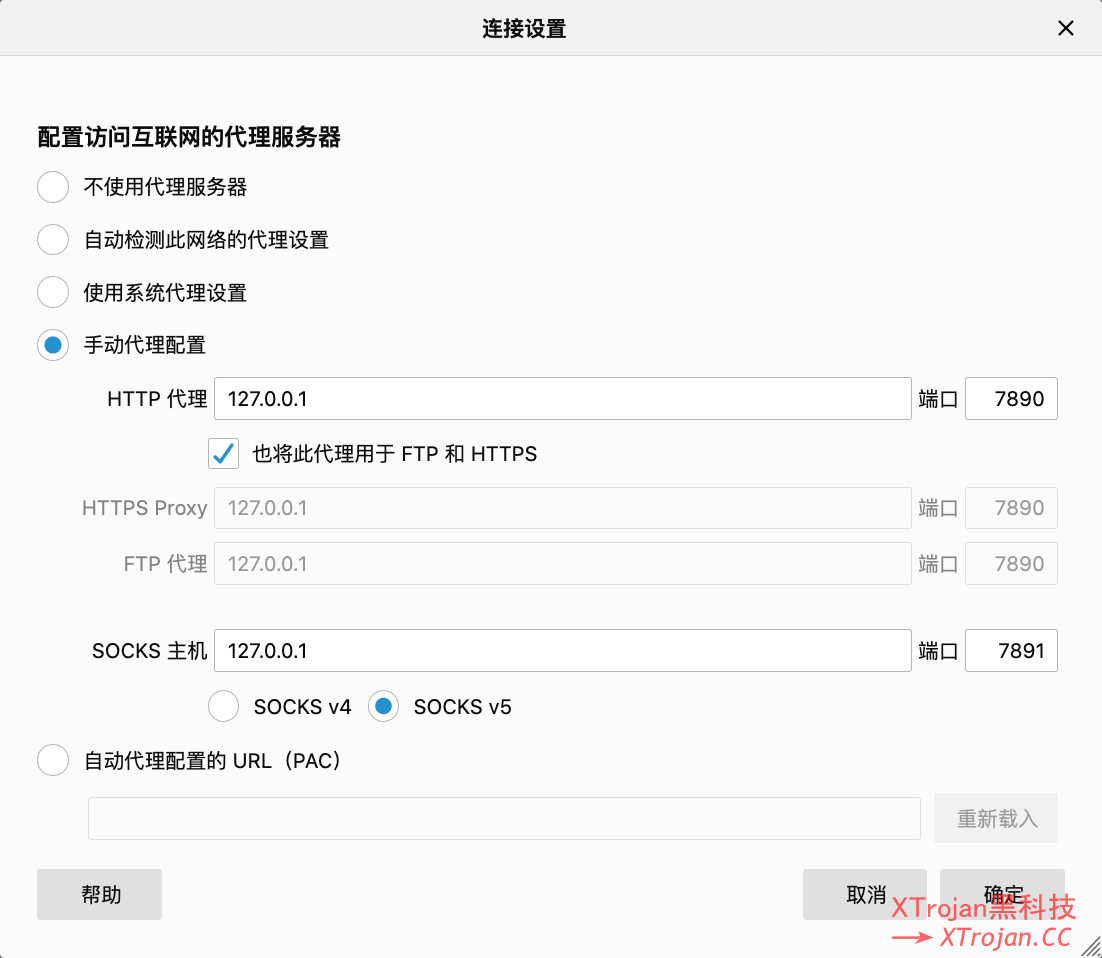Focus the HTTP 代理 address field
This screenshot has width=1102, height=958.
point(562,399)
